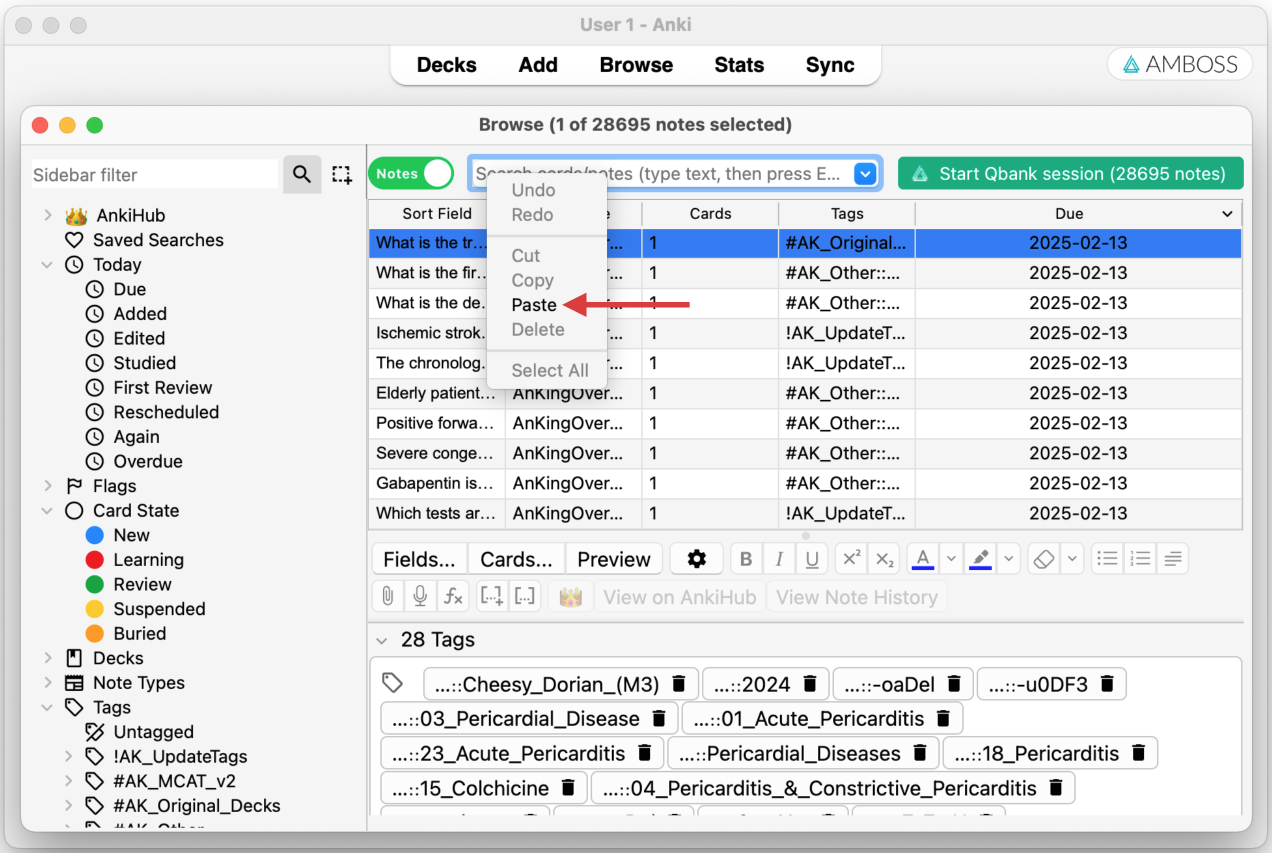
Task: Open highlight color options dropdown arrow
Action: click(x=1009, y=559)
